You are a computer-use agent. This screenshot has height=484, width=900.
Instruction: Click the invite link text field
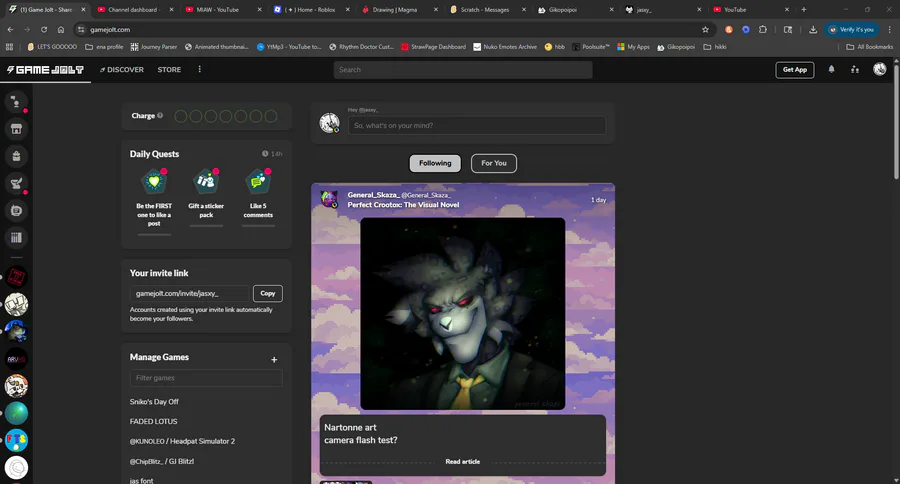(189, 293)
